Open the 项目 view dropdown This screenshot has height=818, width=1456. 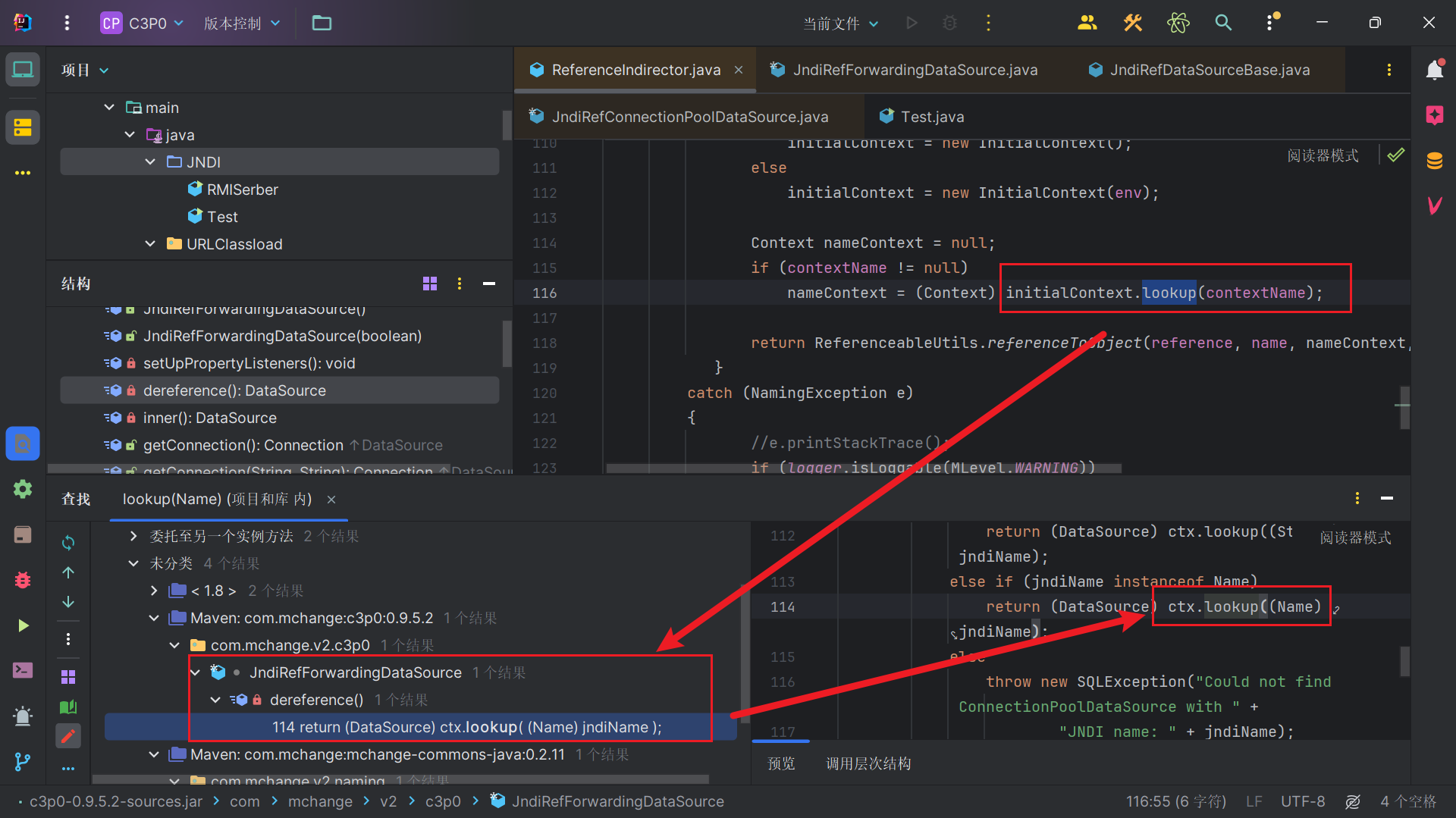point(85,70)
